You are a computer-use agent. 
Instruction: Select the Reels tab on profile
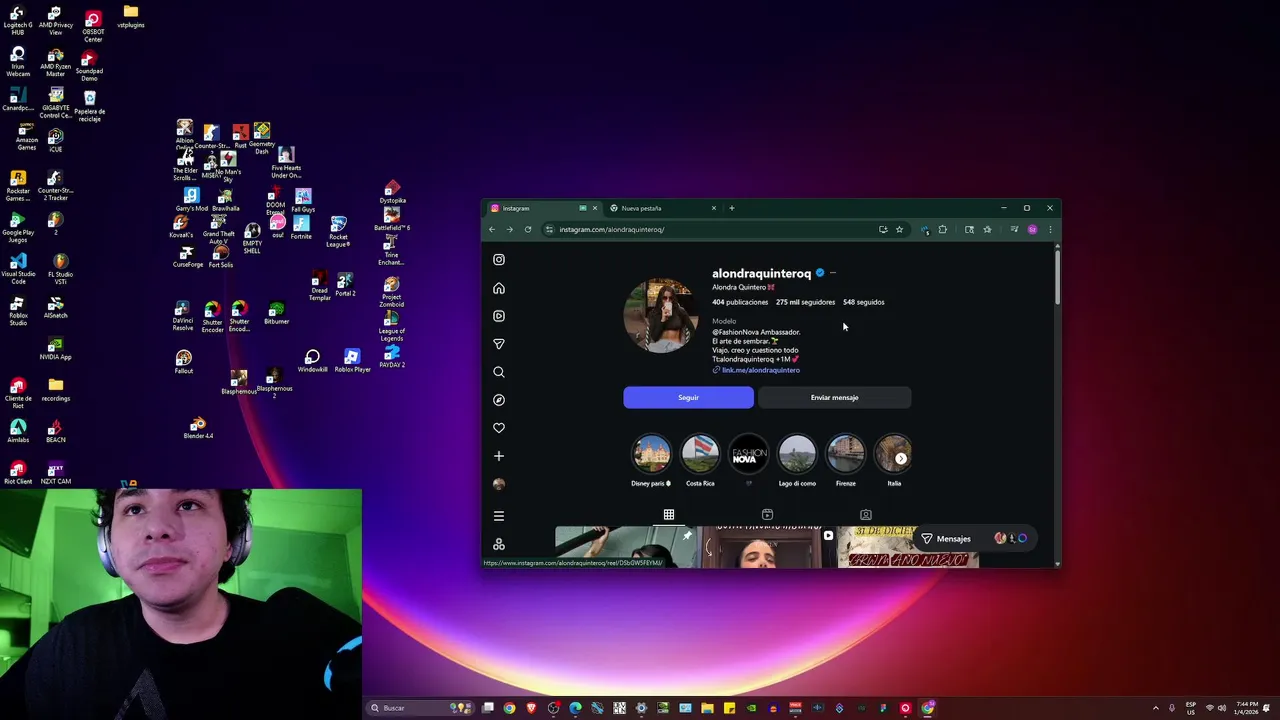point(767,515)
